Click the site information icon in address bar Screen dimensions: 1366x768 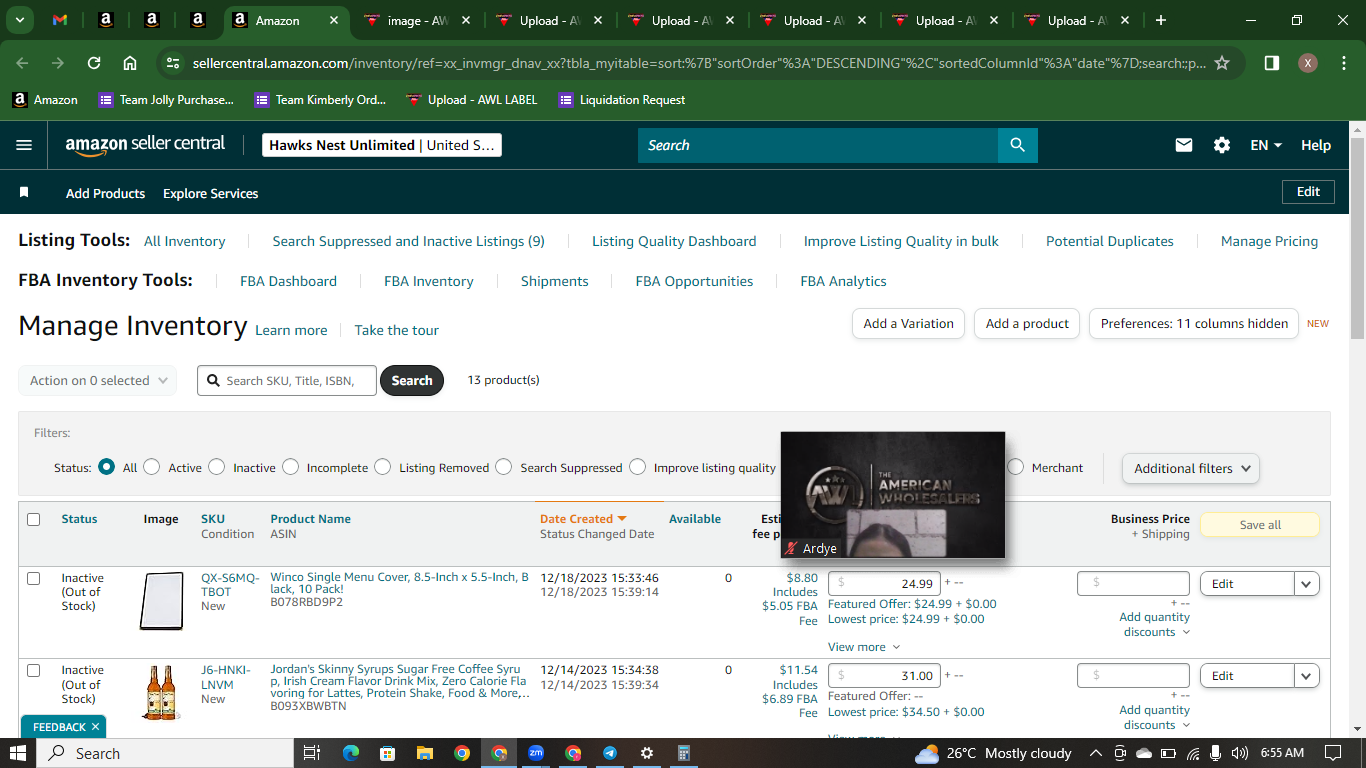173,63
